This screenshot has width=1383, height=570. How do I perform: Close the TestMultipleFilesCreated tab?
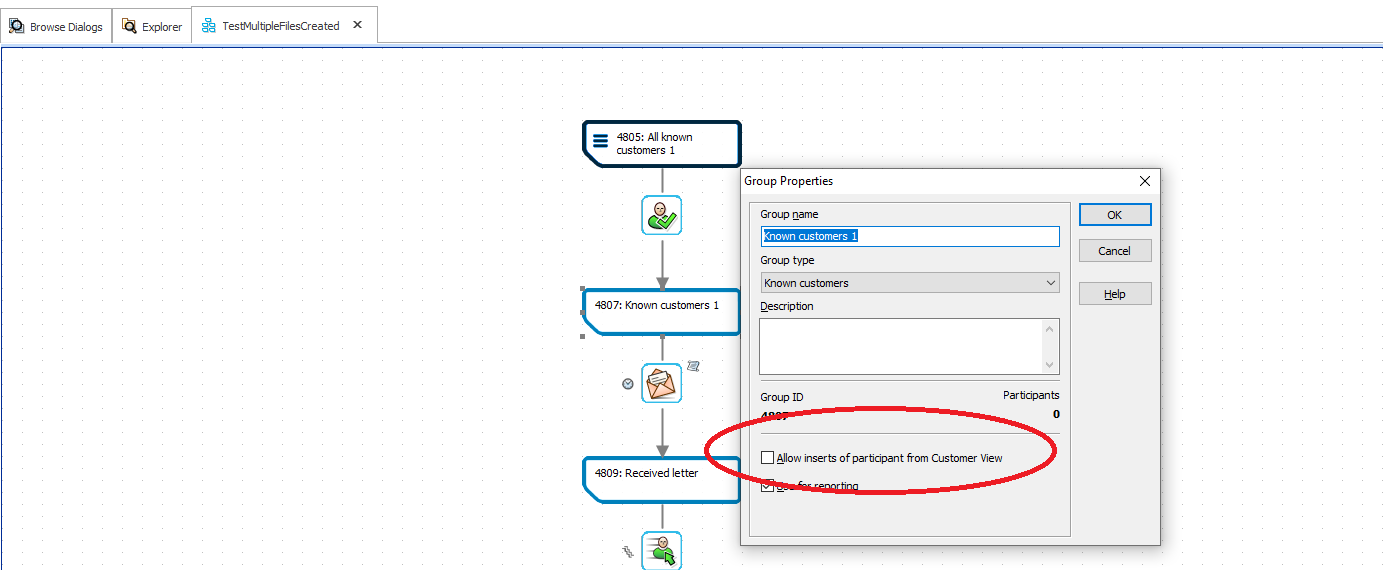(x=358, y=25)
